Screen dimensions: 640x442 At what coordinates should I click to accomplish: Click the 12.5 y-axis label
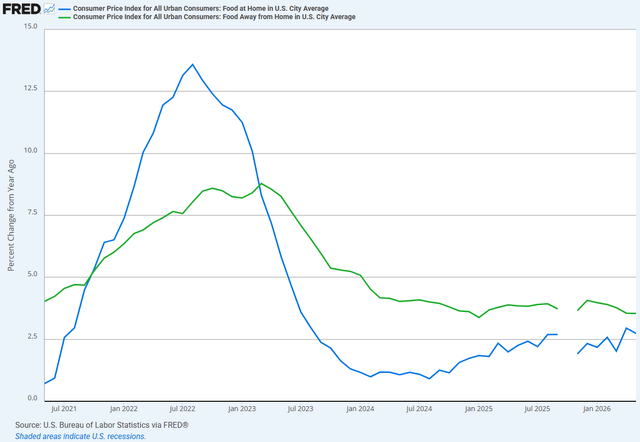click(x=30, y=89)
